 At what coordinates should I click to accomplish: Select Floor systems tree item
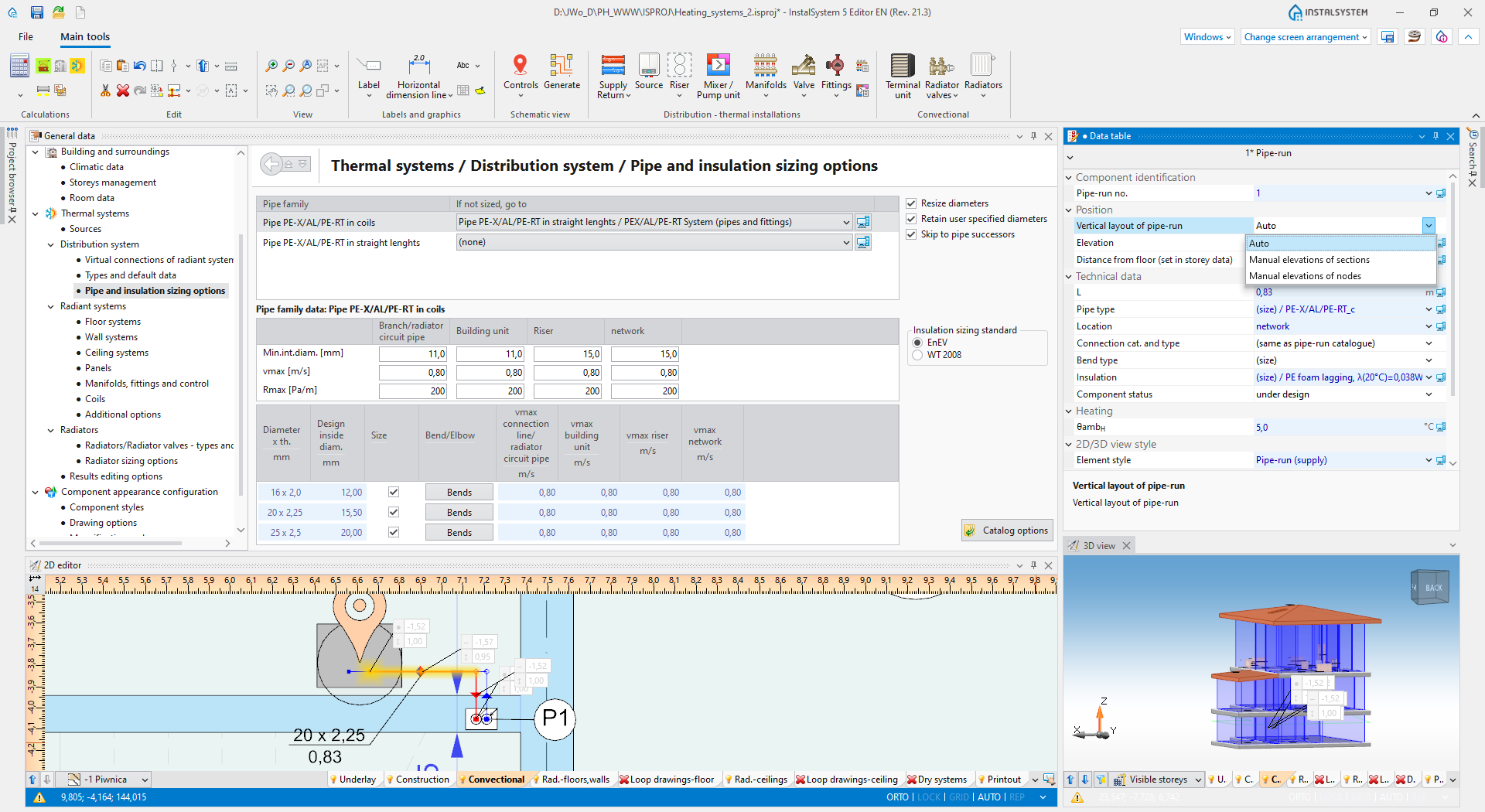113,322
